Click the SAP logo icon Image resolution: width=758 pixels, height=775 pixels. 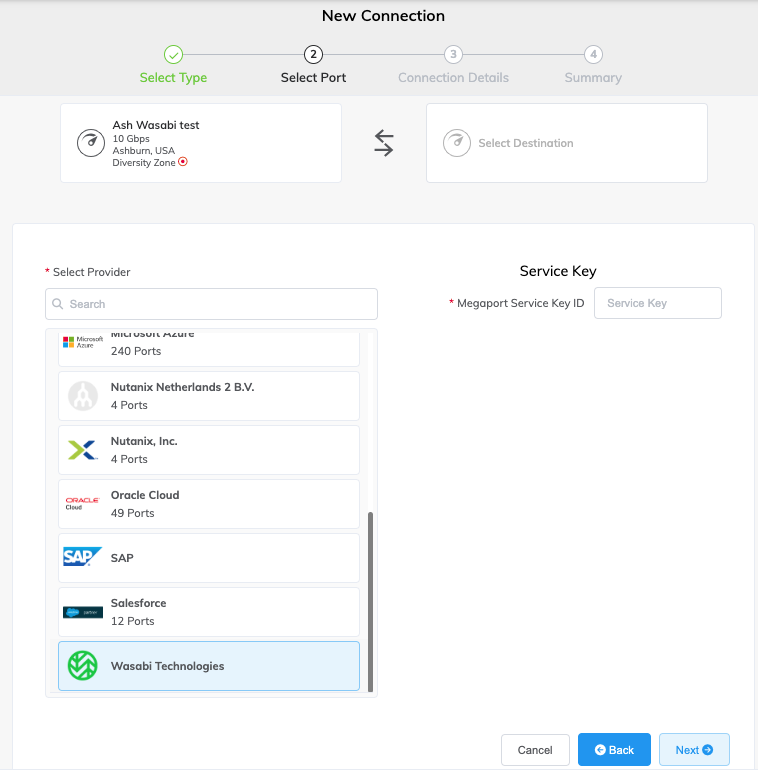[x=82, y=558]
